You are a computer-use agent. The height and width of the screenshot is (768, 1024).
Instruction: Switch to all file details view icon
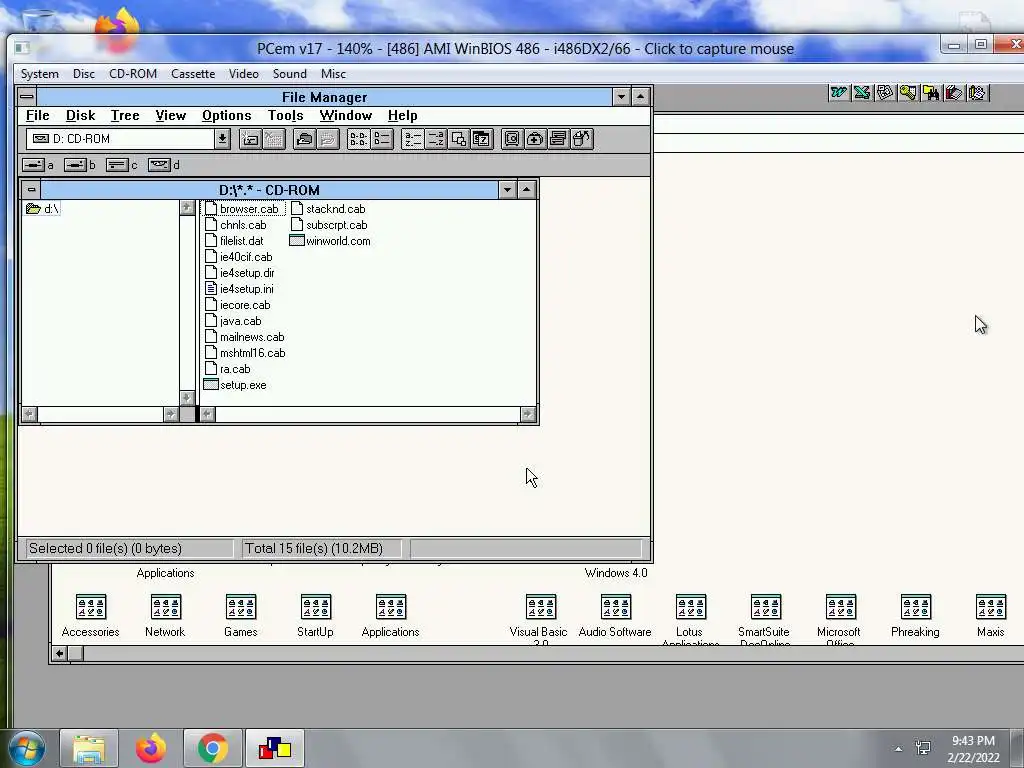(381, 139)
